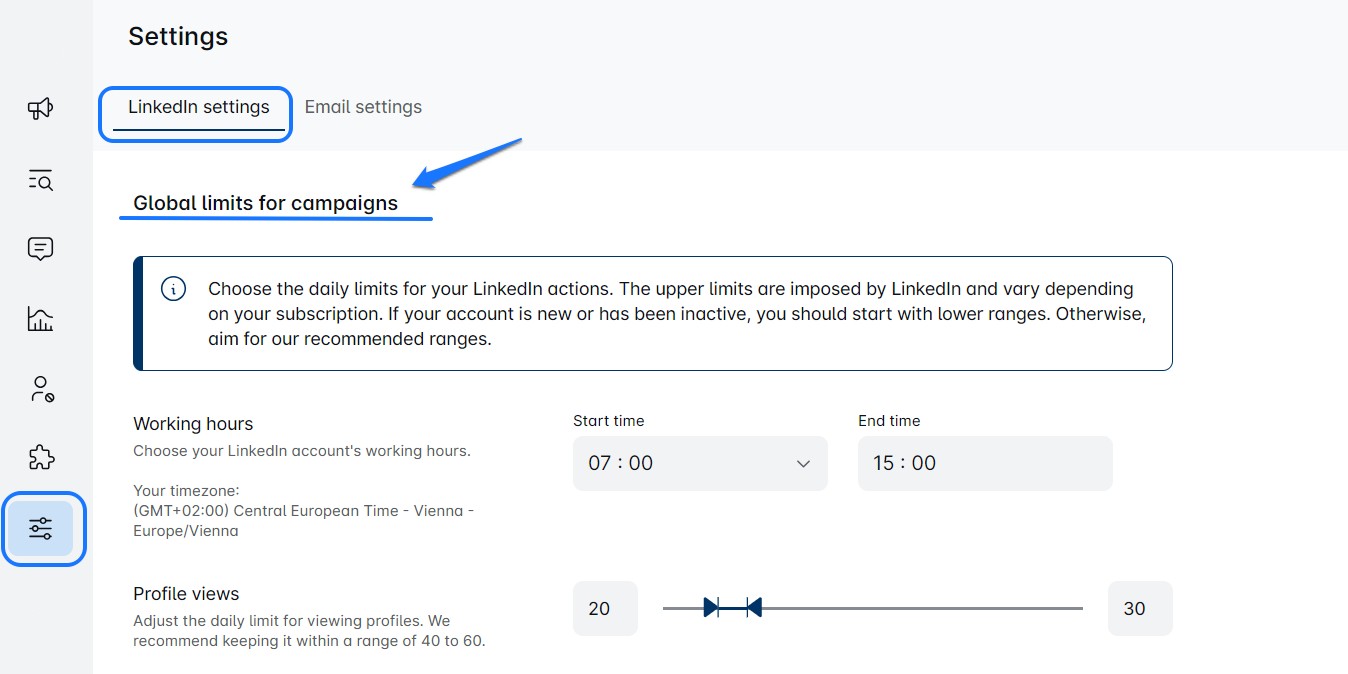Click the Profile views slider track

point(920,607)
